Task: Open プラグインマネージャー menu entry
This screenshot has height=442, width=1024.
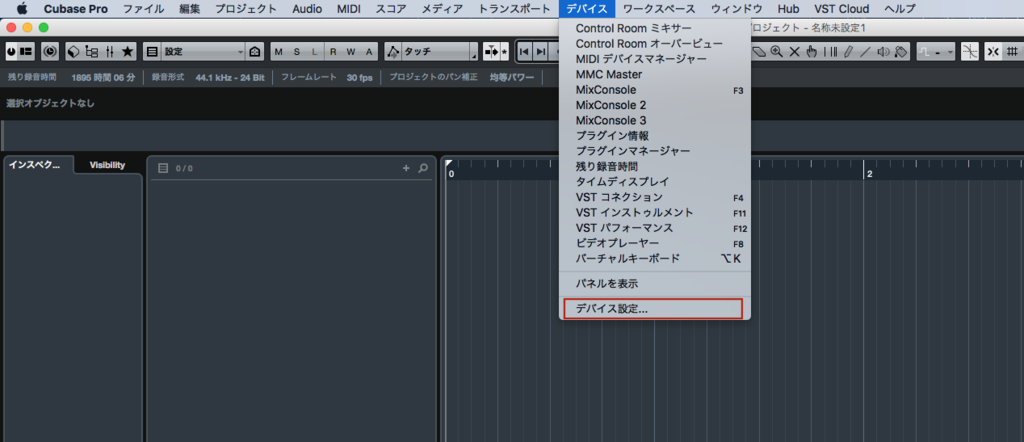Action: coord(655,151)
